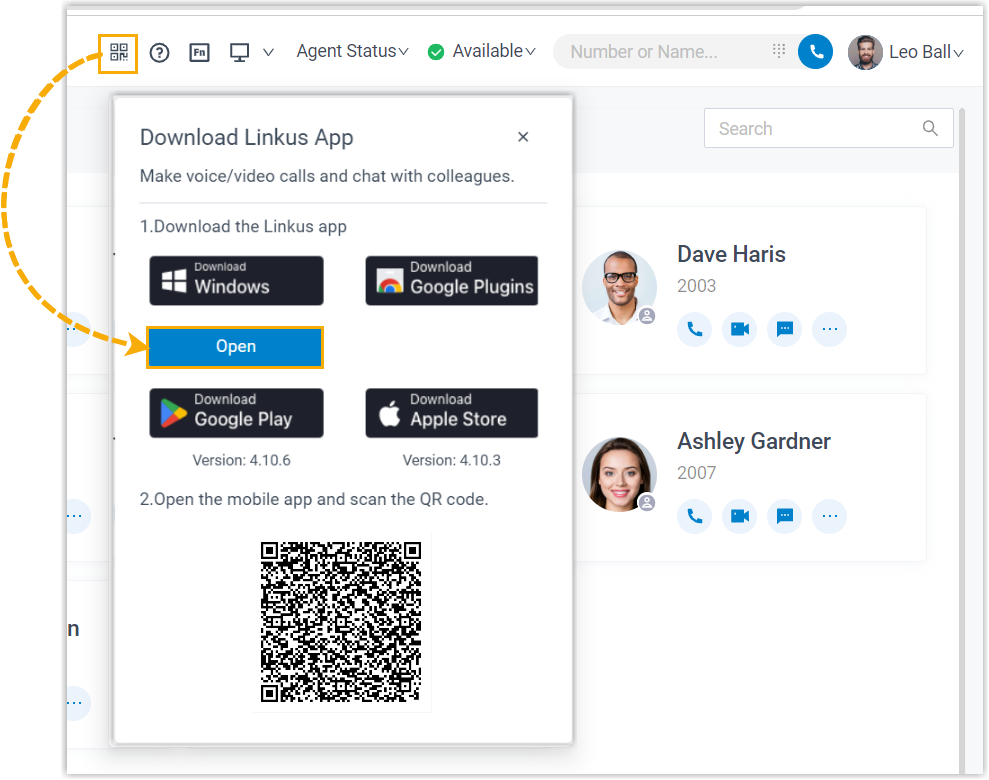The height and width of the screenshot is (780, 989).
Task: Download Linkus from Apple Store
Action: coord(452,413)
